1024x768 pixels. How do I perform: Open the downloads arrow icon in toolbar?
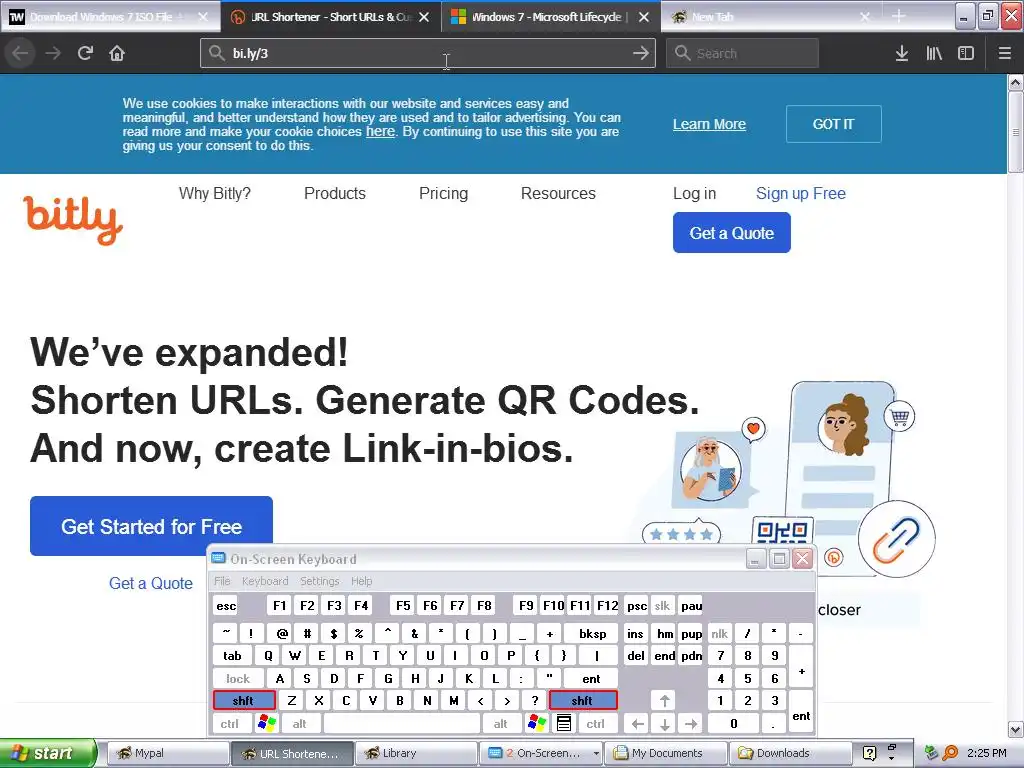[902, 53]
